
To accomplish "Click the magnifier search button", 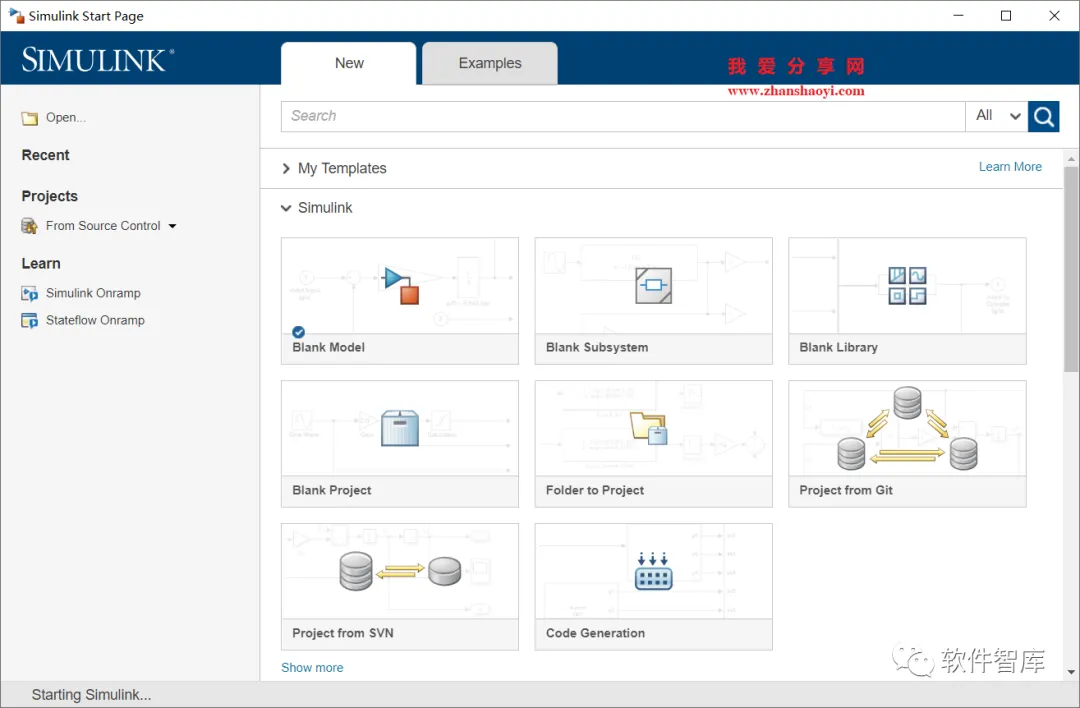I will point(1043,116).
